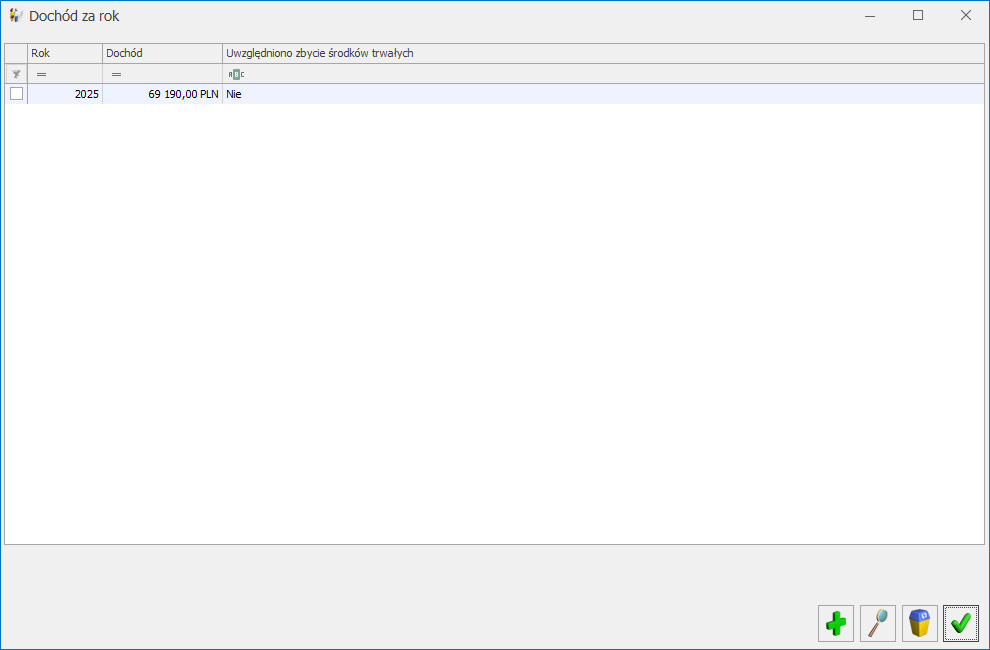
Task: Delete the record with trash bin icon
Action: [x=919, y=623]
